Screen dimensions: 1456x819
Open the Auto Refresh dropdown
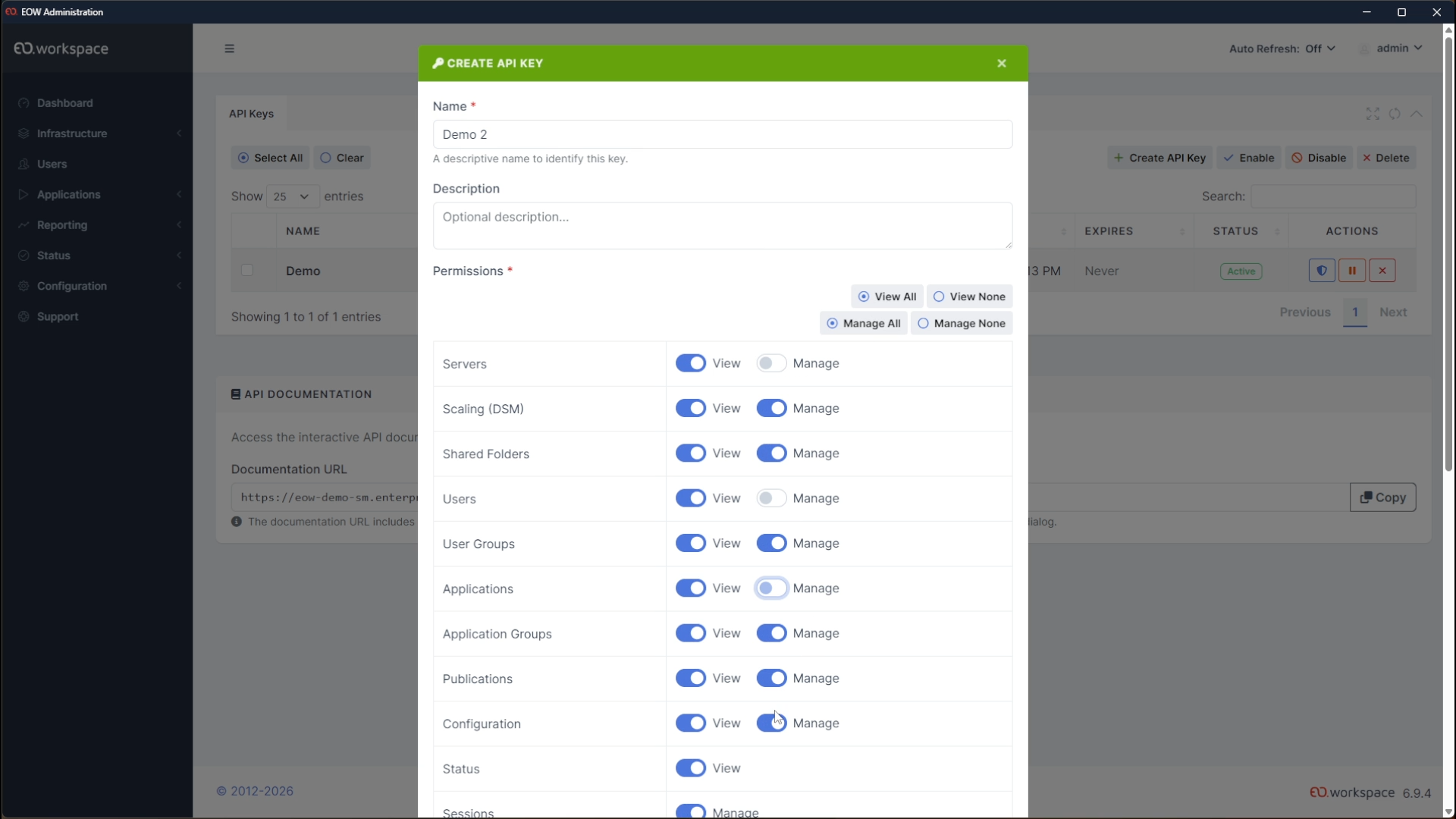pos(1282,49)
